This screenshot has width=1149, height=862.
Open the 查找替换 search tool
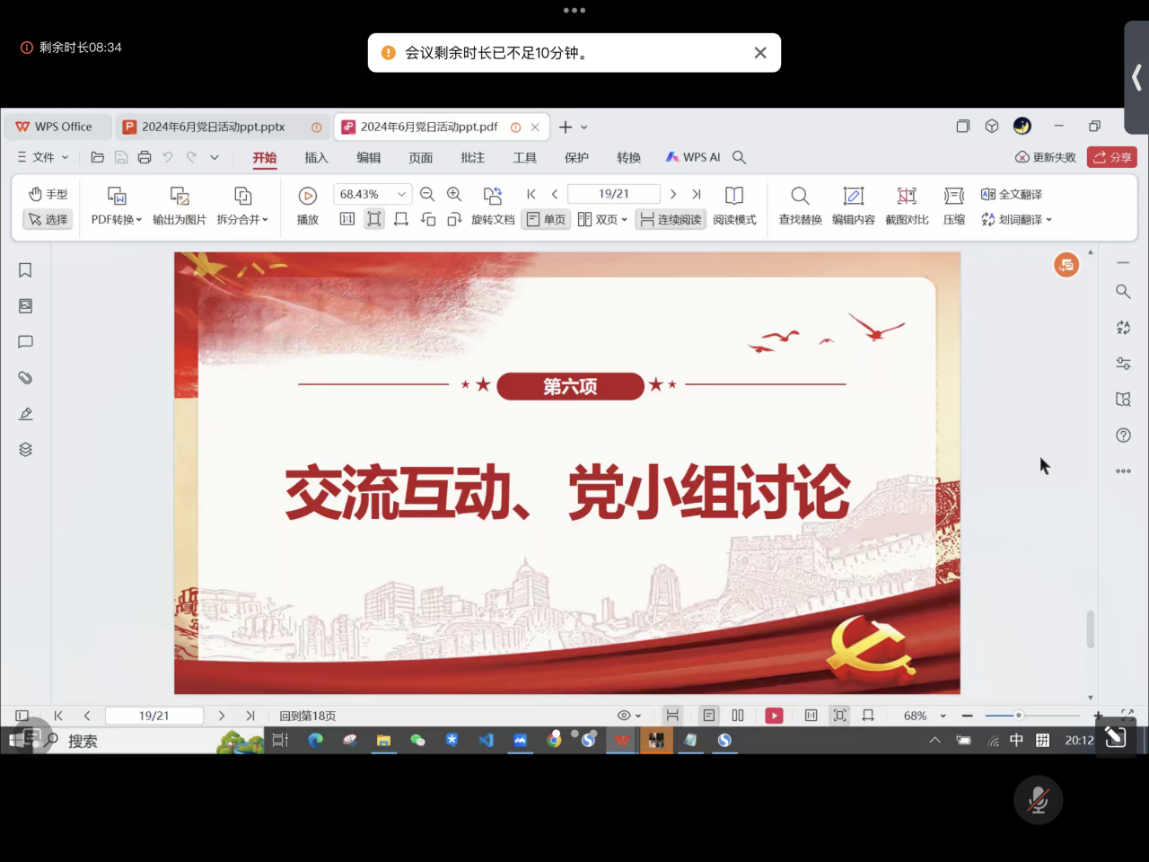pyautogui.click(x=799, y=196)
